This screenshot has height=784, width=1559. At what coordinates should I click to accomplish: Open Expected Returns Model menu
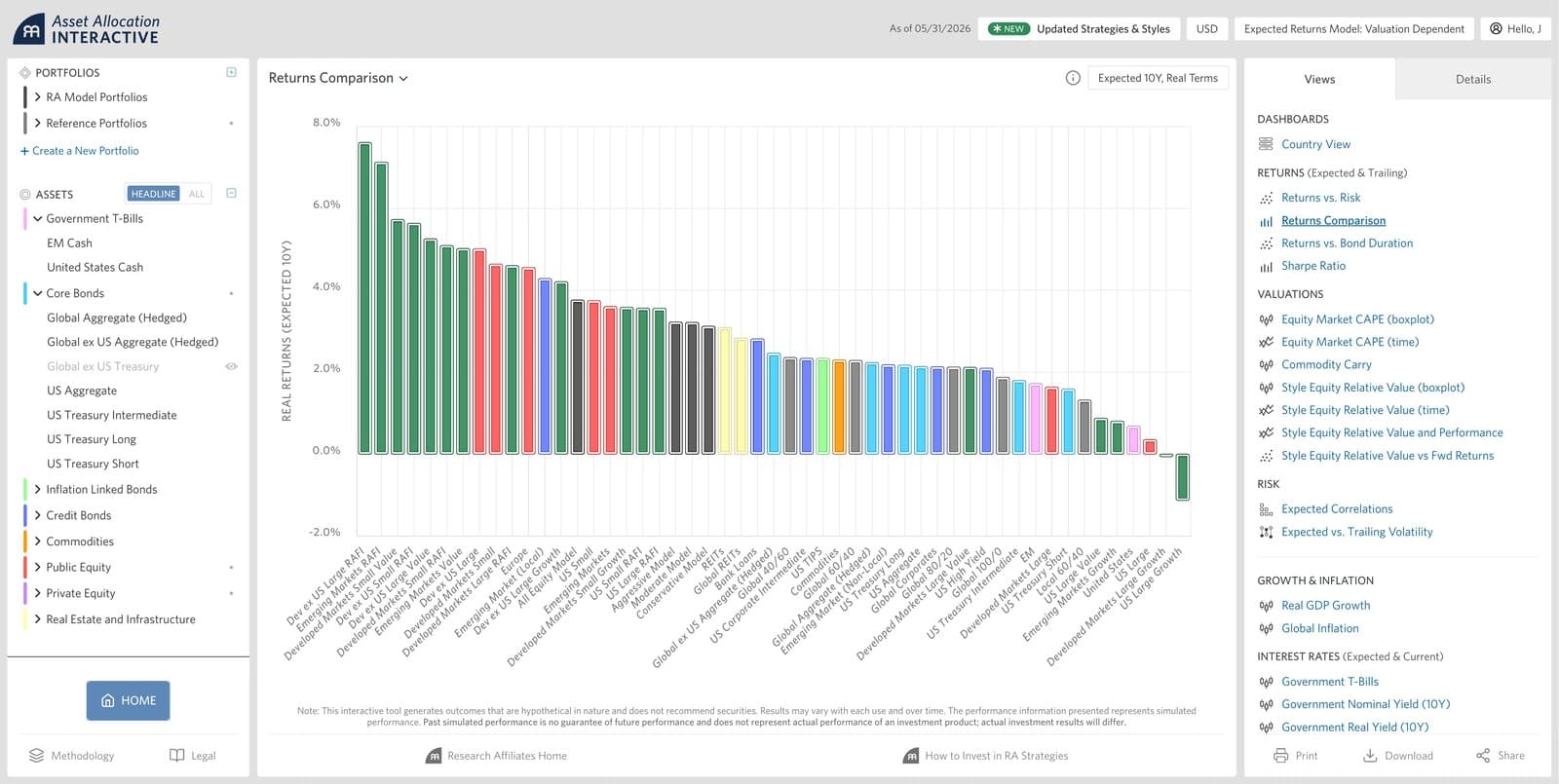pos(1354,28)
